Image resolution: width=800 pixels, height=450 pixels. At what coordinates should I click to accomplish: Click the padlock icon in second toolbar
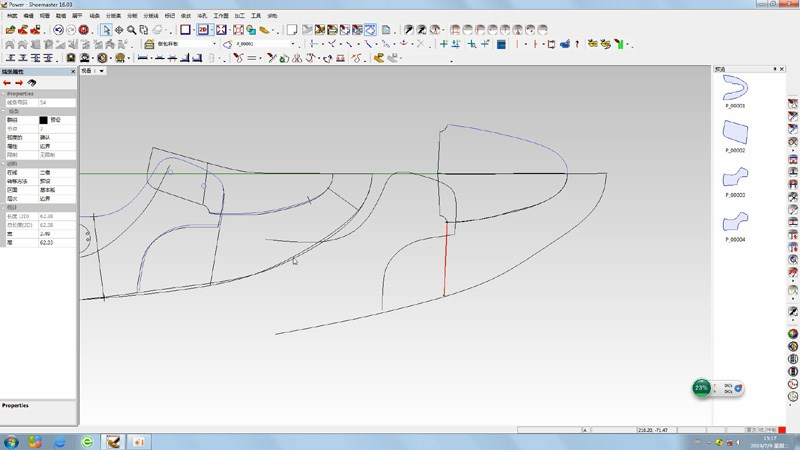149,44
